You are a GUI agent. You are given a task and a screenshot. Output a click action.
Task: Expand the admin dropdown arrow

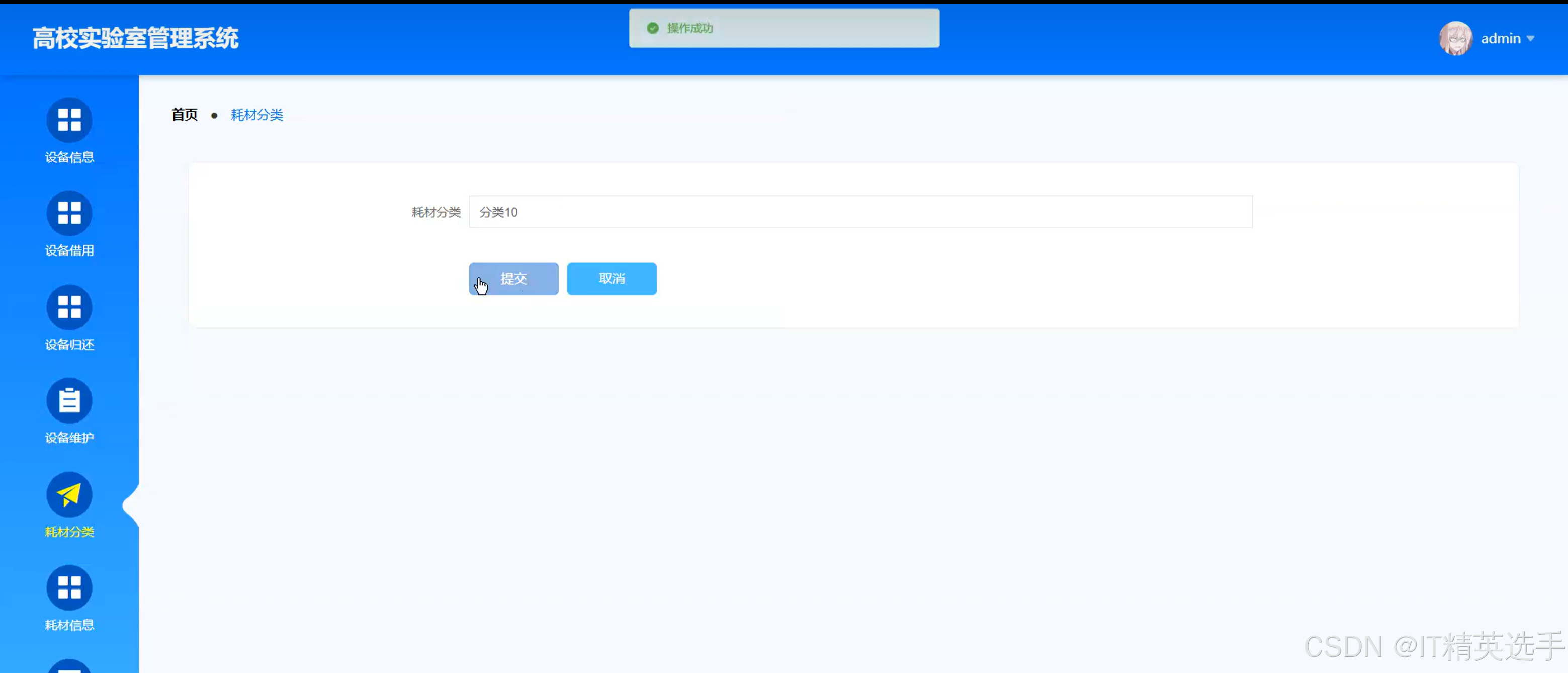tap(1530, 38)
